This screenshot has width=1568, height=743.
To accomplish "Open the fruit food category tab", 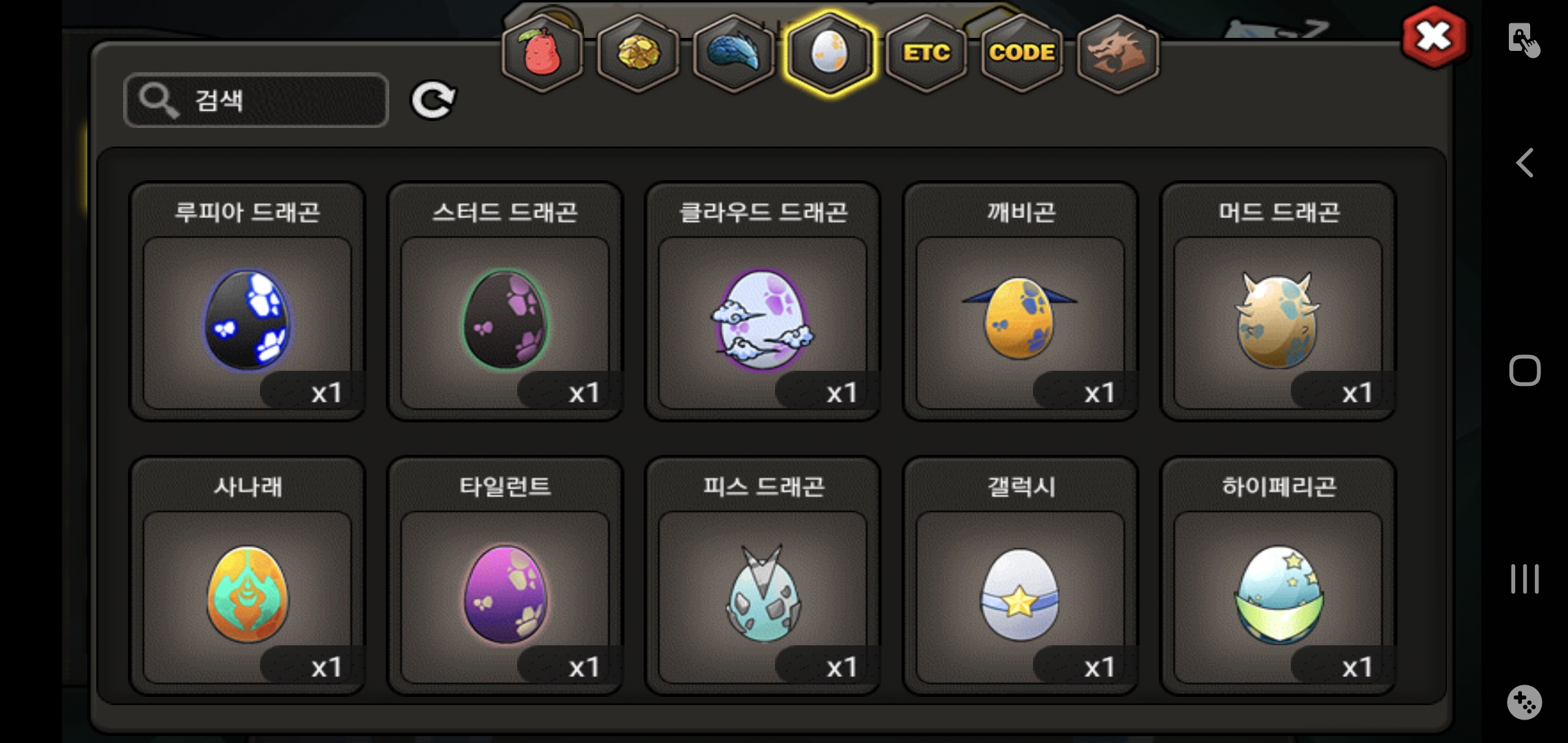I will pyautogui.click(x=543, y=54).
